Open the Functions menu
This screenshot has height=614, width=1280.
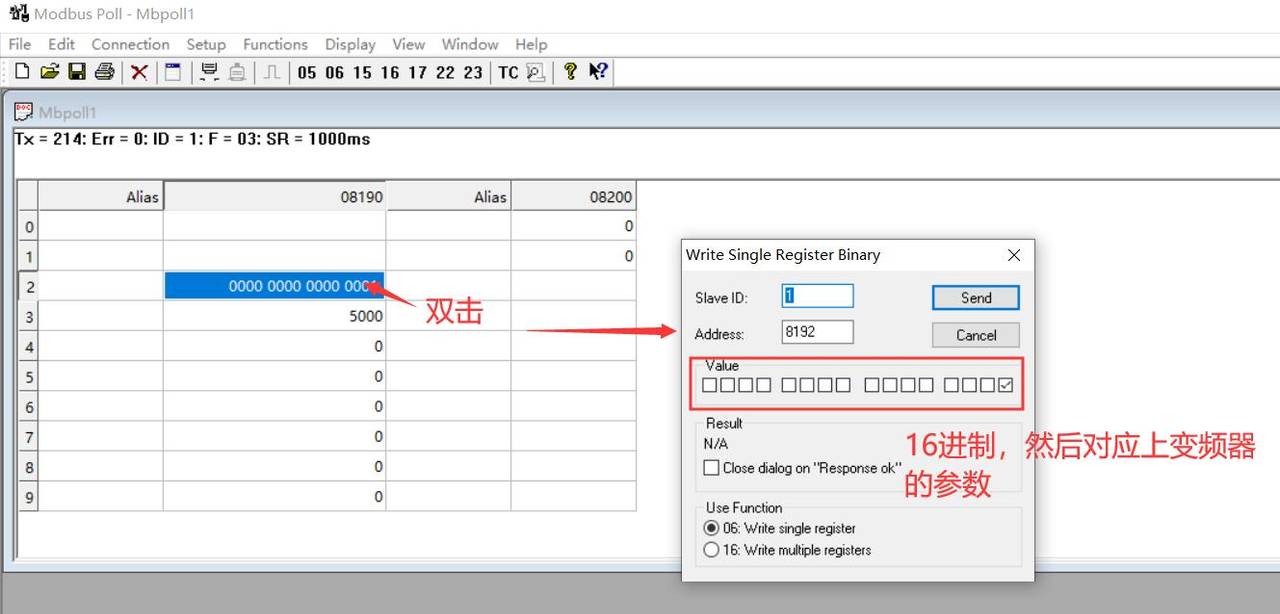pyautogui.click(x=275, y=44)
